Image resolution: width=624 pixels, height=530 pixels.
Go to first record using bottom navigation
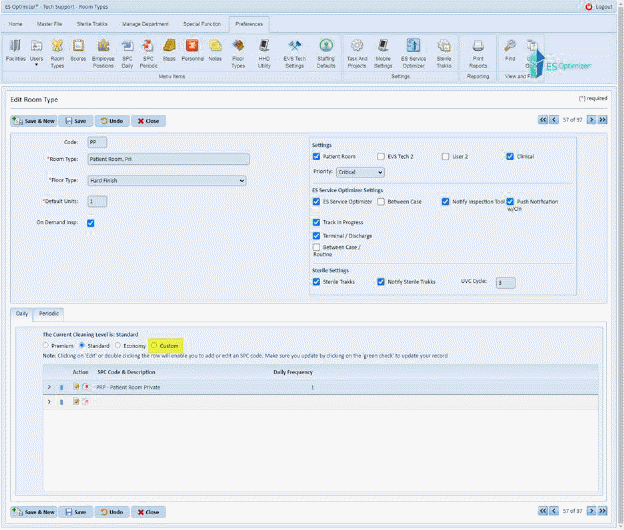tap(543, 511)
